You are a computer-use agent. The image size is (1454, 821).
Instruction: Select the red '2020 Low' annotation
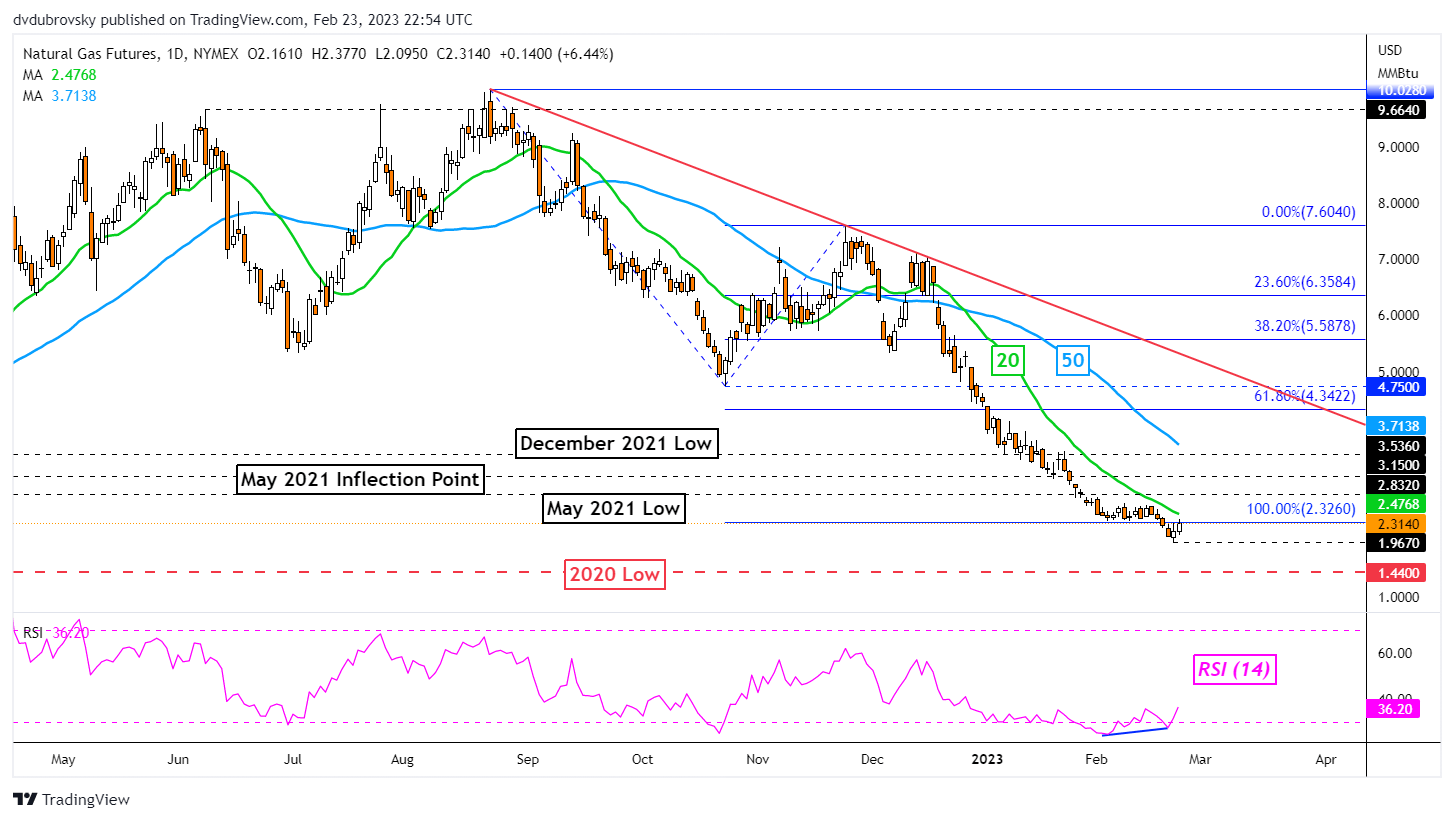(614, 574)
